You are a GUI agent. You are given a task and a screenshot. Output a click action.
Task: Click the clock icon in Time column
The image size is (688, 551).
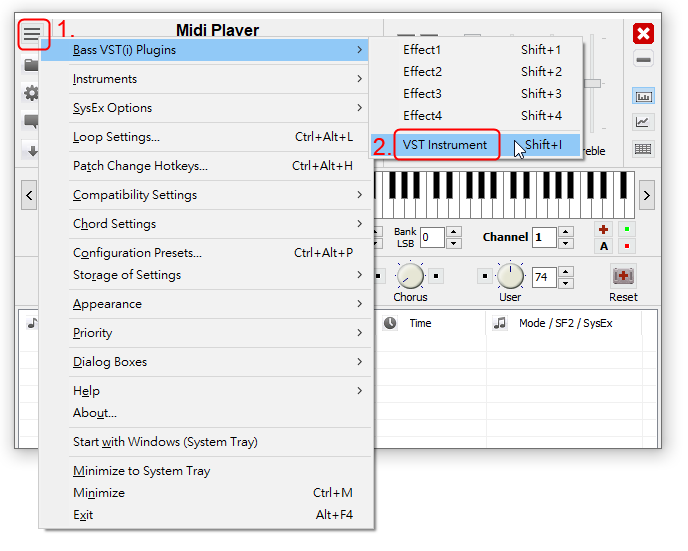390,323
